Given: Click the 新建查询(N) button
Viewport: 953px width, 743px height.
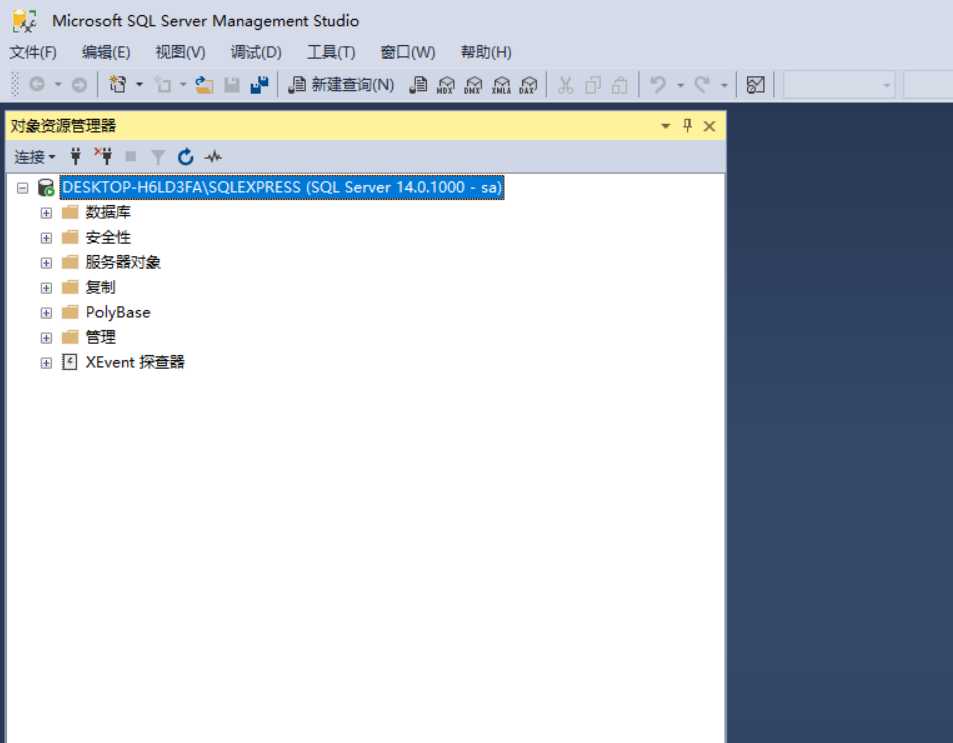Looking at the screenshot, I should [x=342, y=85].
